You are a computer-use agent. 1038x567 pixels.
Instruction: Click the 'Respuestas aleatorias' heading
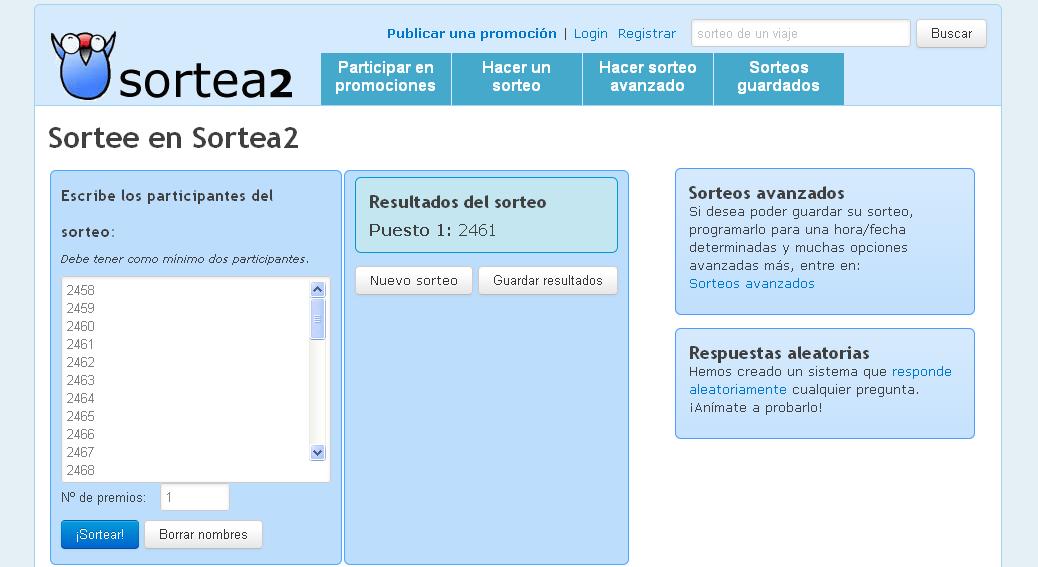coord(779,353)
